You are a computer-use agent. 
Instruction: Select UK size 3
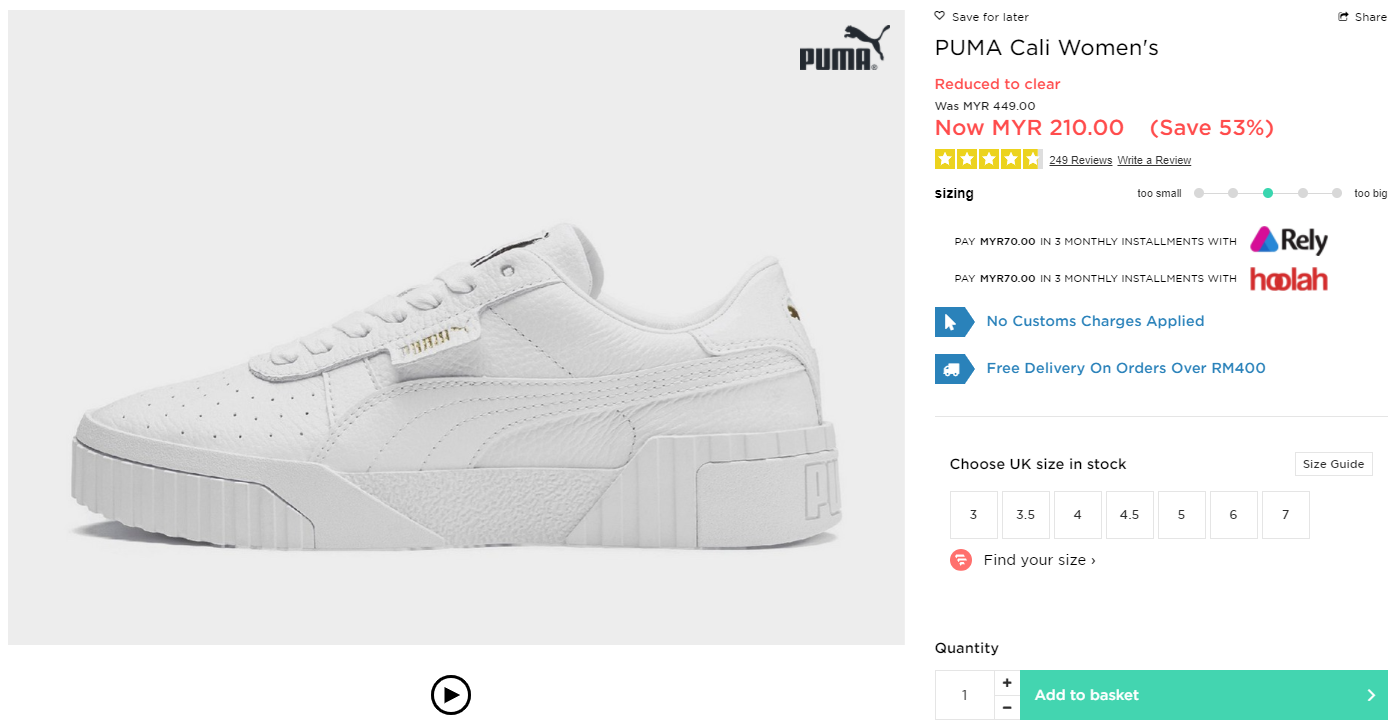973,515
